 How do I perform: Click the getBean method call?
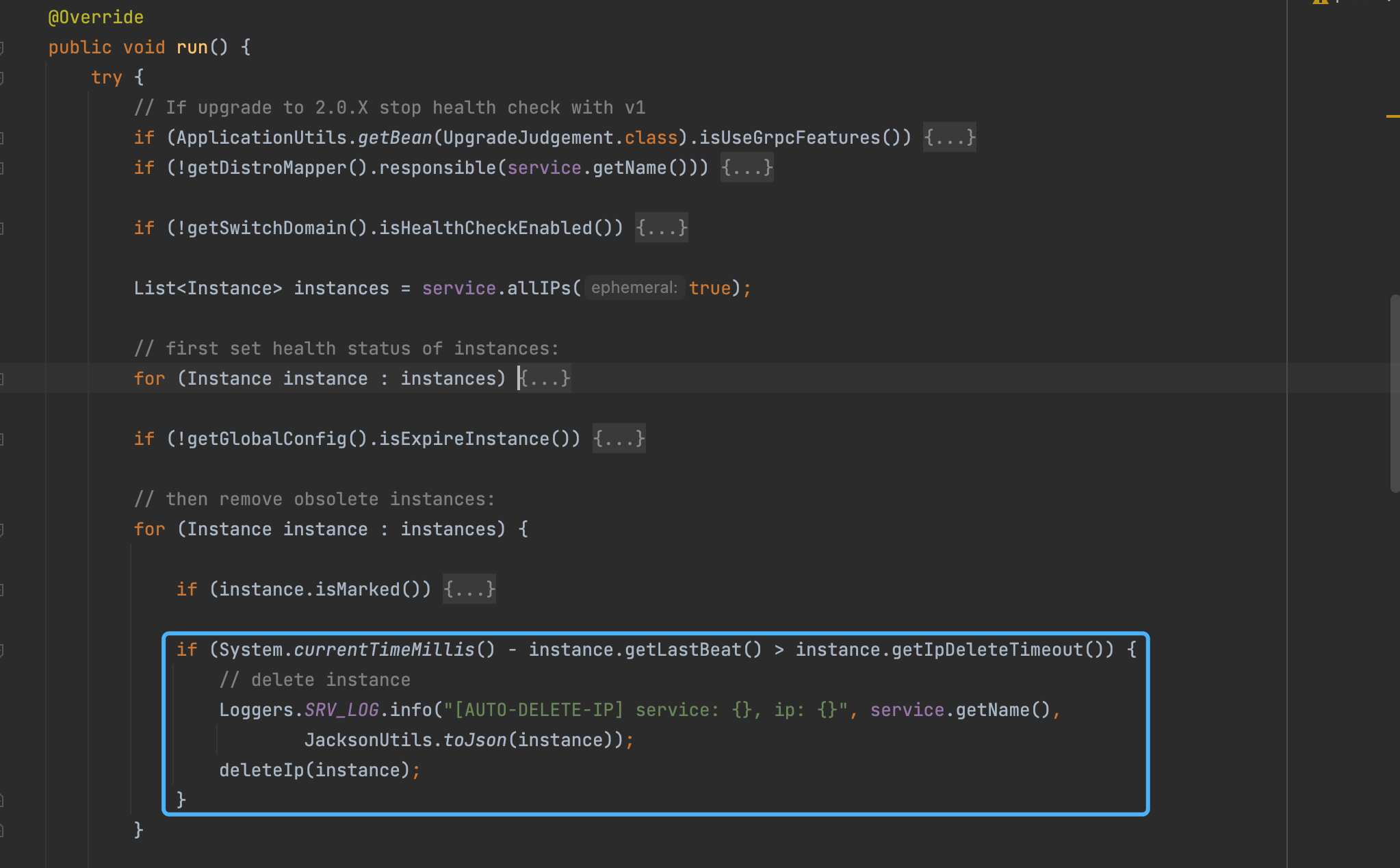coord(395,138)
